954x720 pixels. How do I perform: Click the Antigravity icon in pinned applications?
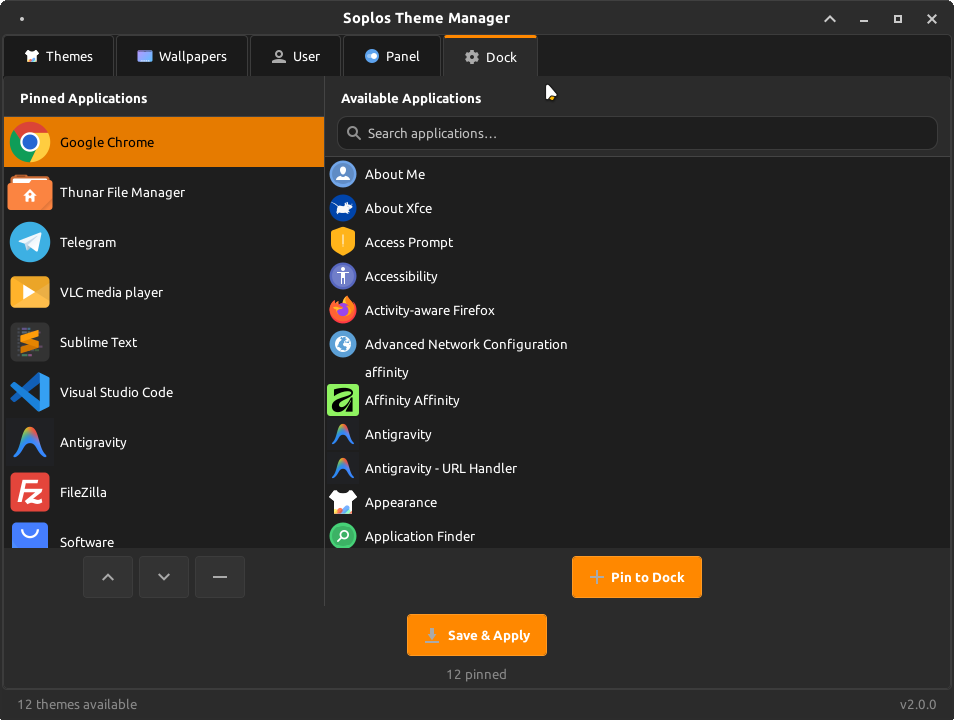(30, 442)
